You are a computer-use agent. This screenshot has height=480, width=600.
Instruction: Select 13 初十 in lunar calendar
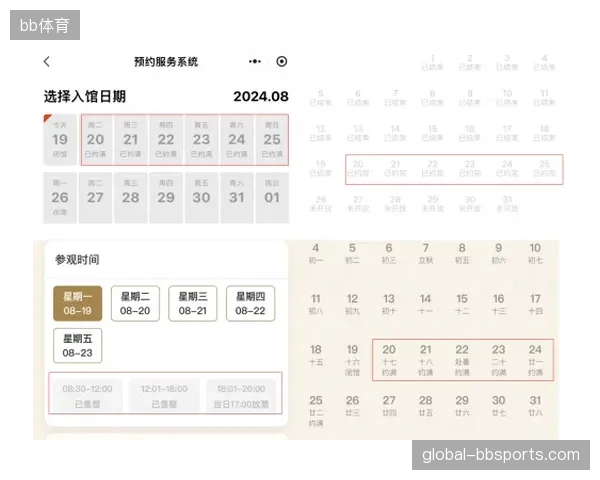point(389,304)
